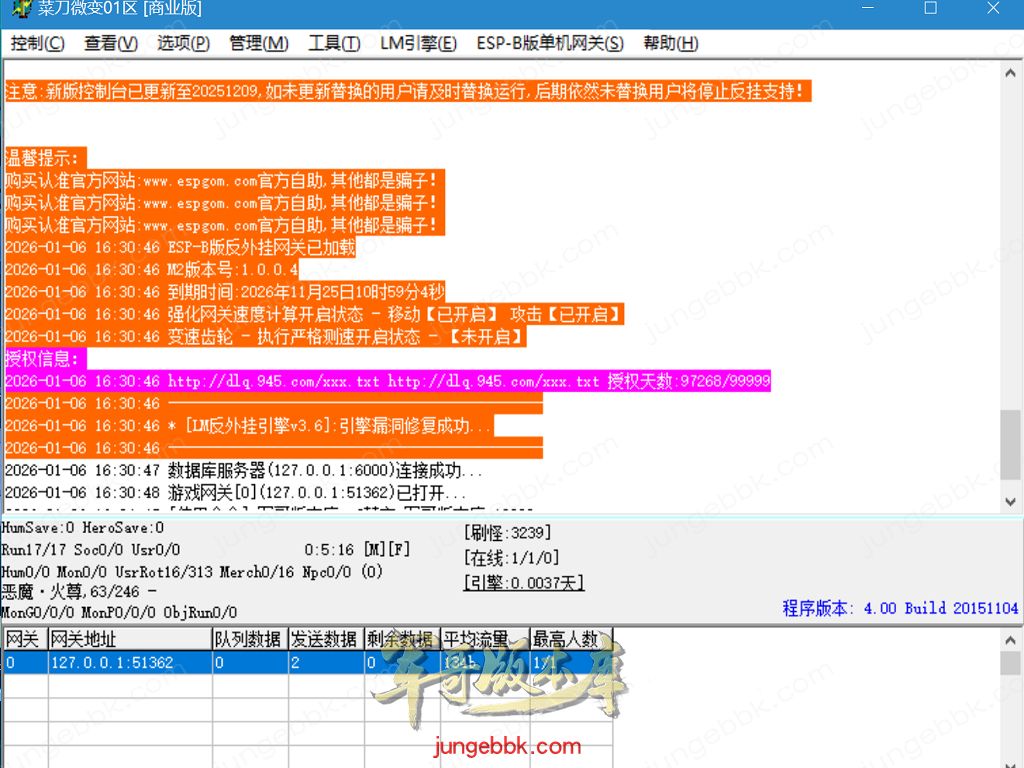
Task: Maximize the 菜刀微变01区 window
Action: [930, 9]
